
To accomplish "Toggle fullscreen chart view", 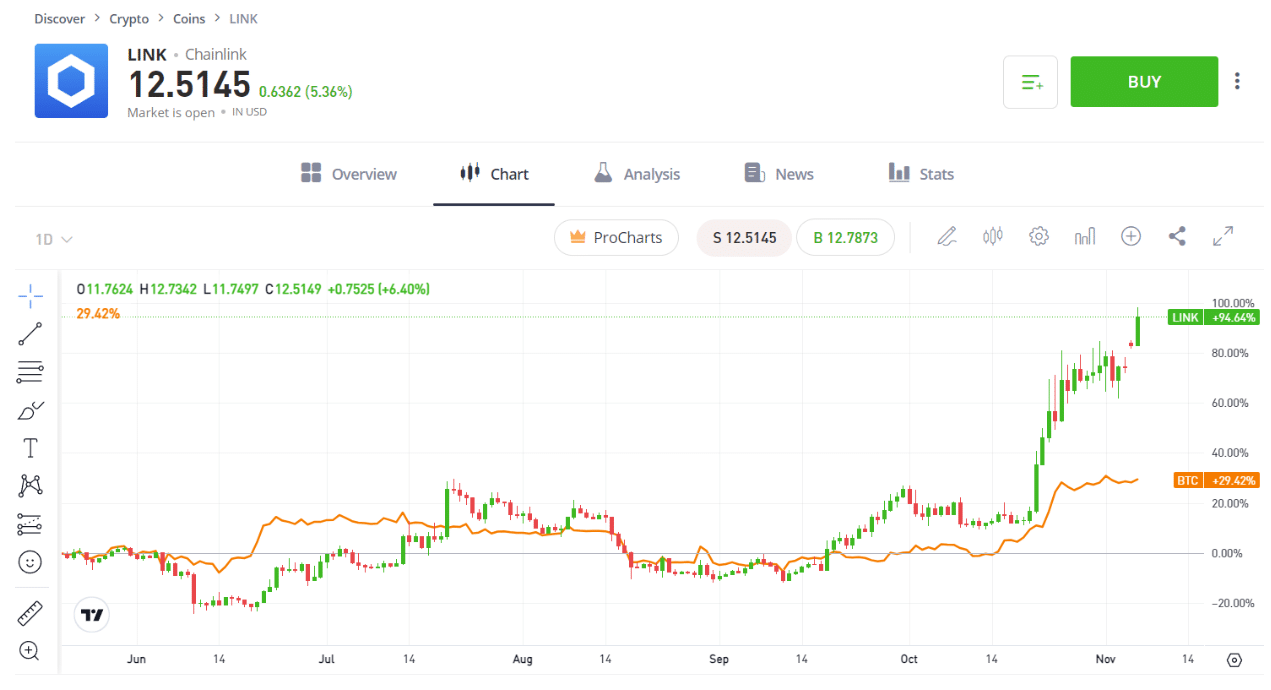I will pyautogui.click(x=1223, y=237).
